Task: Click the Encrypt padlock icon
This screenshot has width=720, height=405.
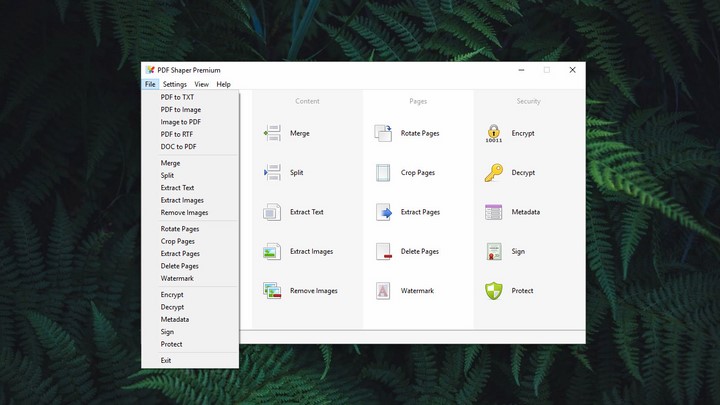Action: 494,133
